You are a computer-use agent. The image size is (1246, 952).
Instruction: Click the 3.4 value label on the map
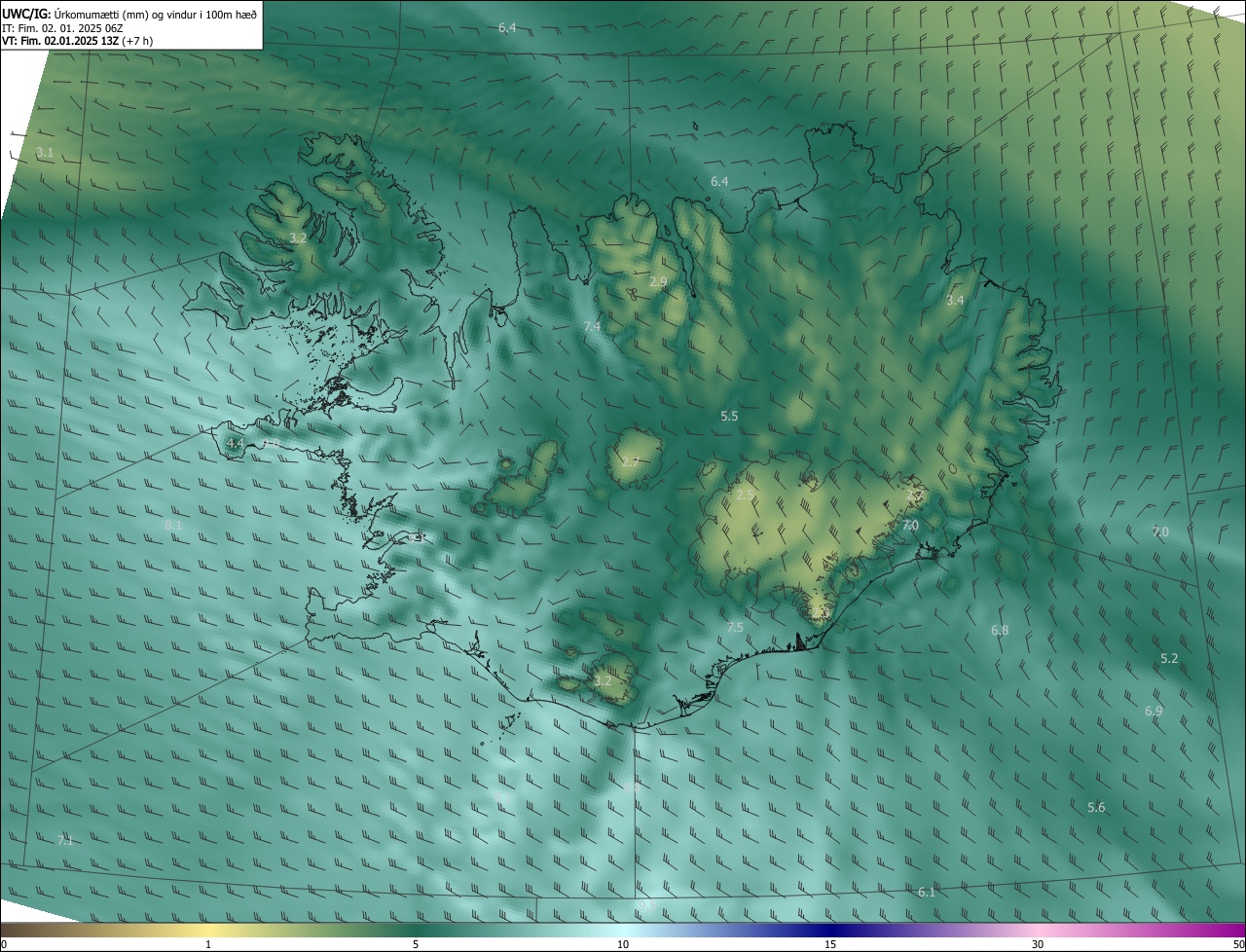point(955,301)
